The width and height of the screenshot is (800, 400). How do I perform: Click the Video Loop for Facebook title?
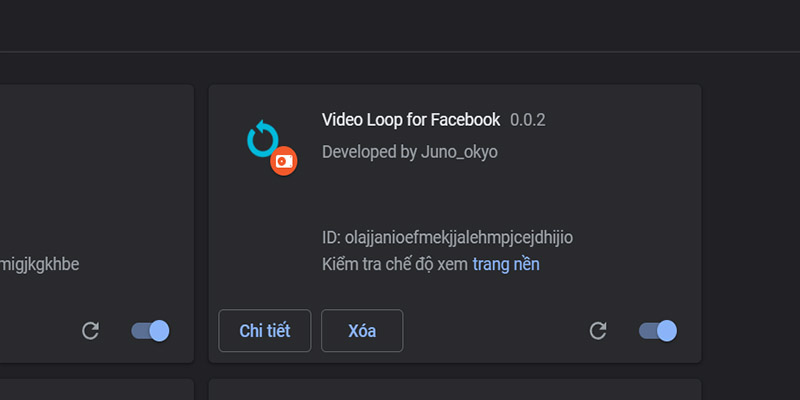pos(411,120)
